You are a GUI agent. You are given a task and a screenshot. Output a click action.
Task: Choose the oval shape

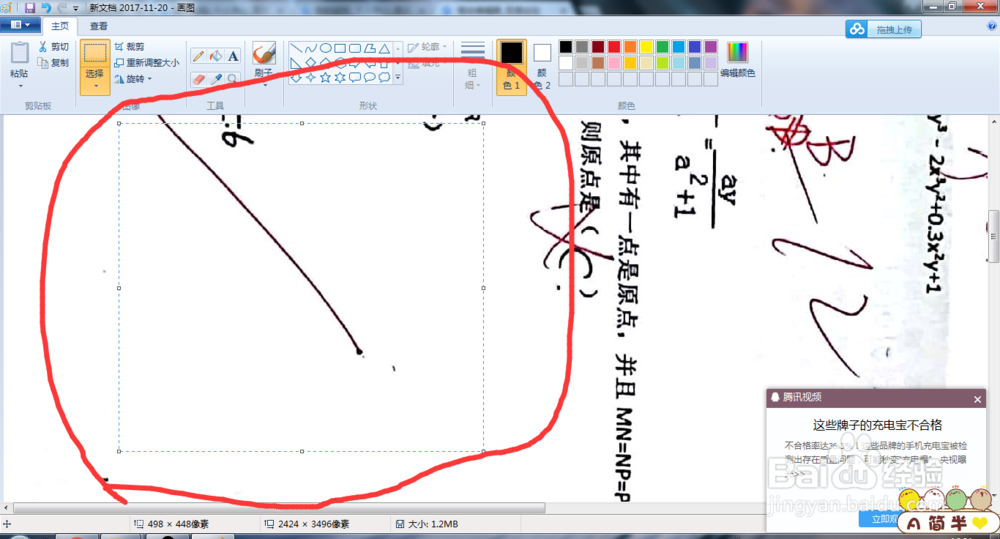pyautogui.click(x=325, y=48)
